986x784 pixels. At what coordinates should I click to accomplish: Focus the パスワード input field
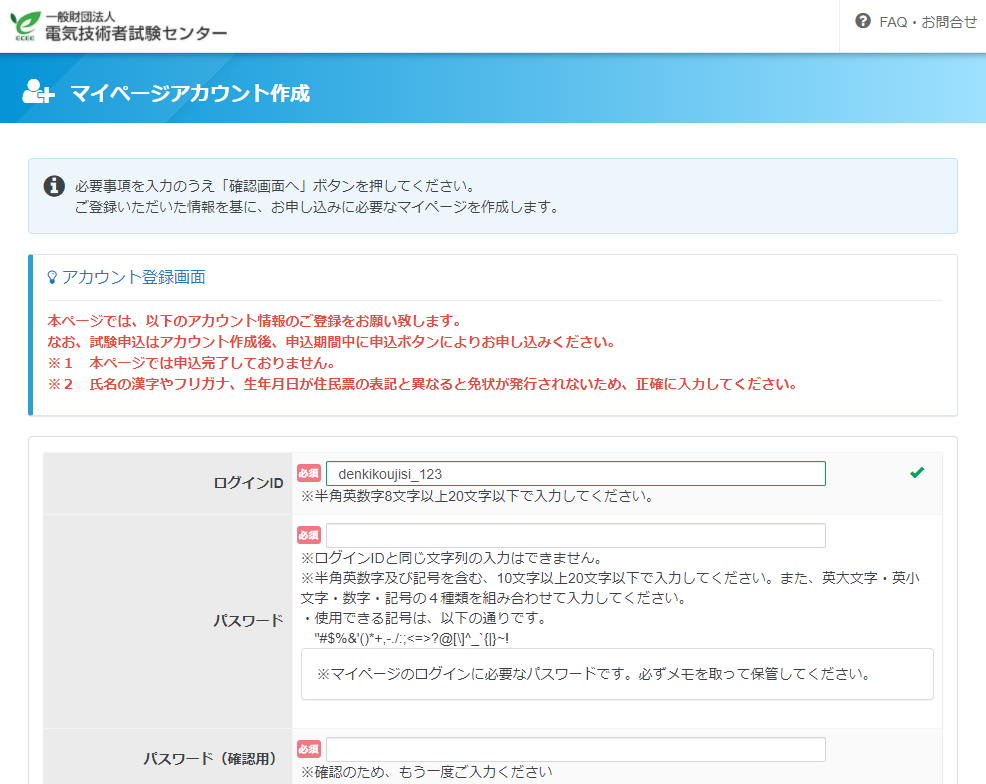pos(575,535)
